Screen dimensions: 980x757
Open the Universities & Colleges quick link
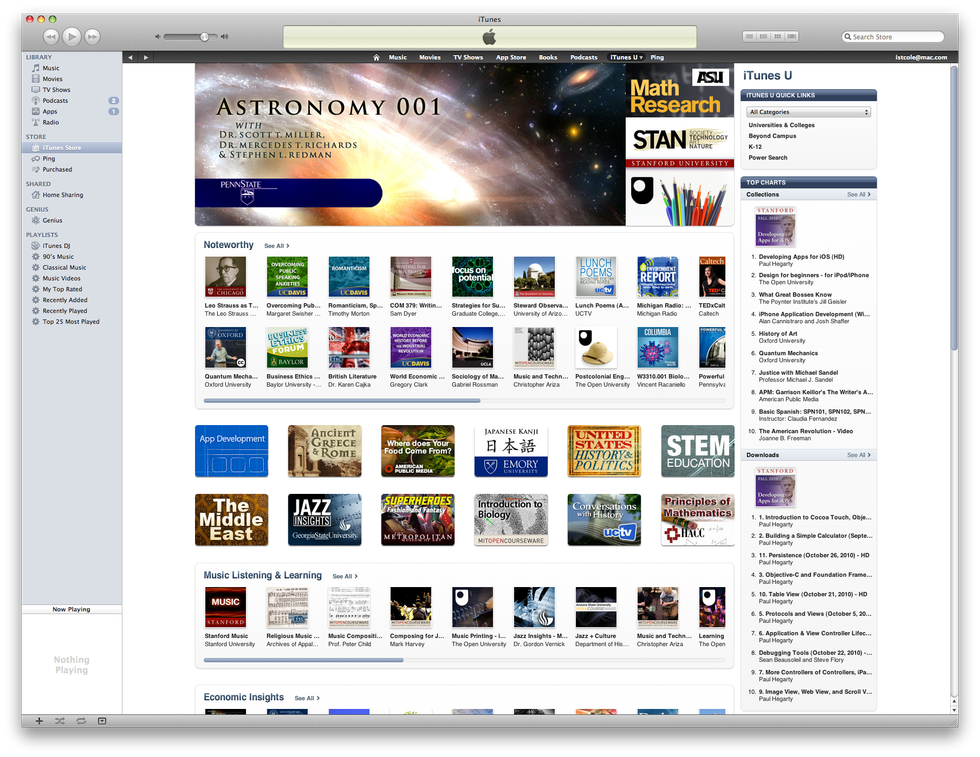click(x=781, y=125)
